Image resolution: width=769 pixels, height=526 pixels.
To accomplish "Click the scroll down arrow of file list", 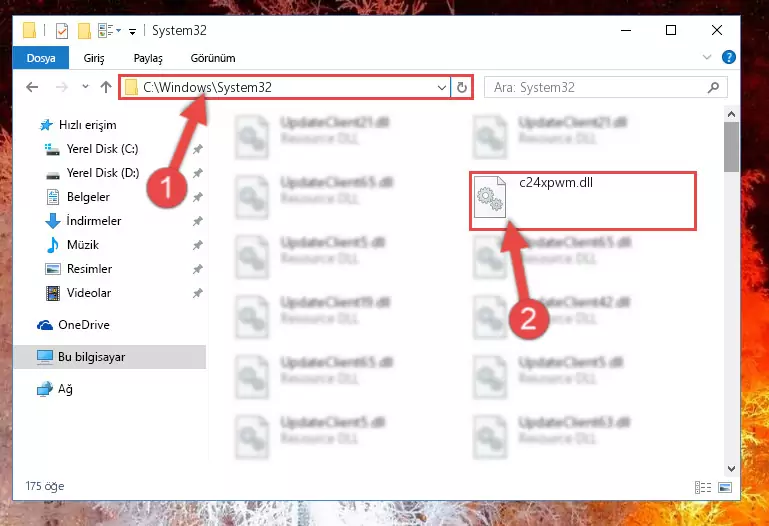I will tap(731, 469).
